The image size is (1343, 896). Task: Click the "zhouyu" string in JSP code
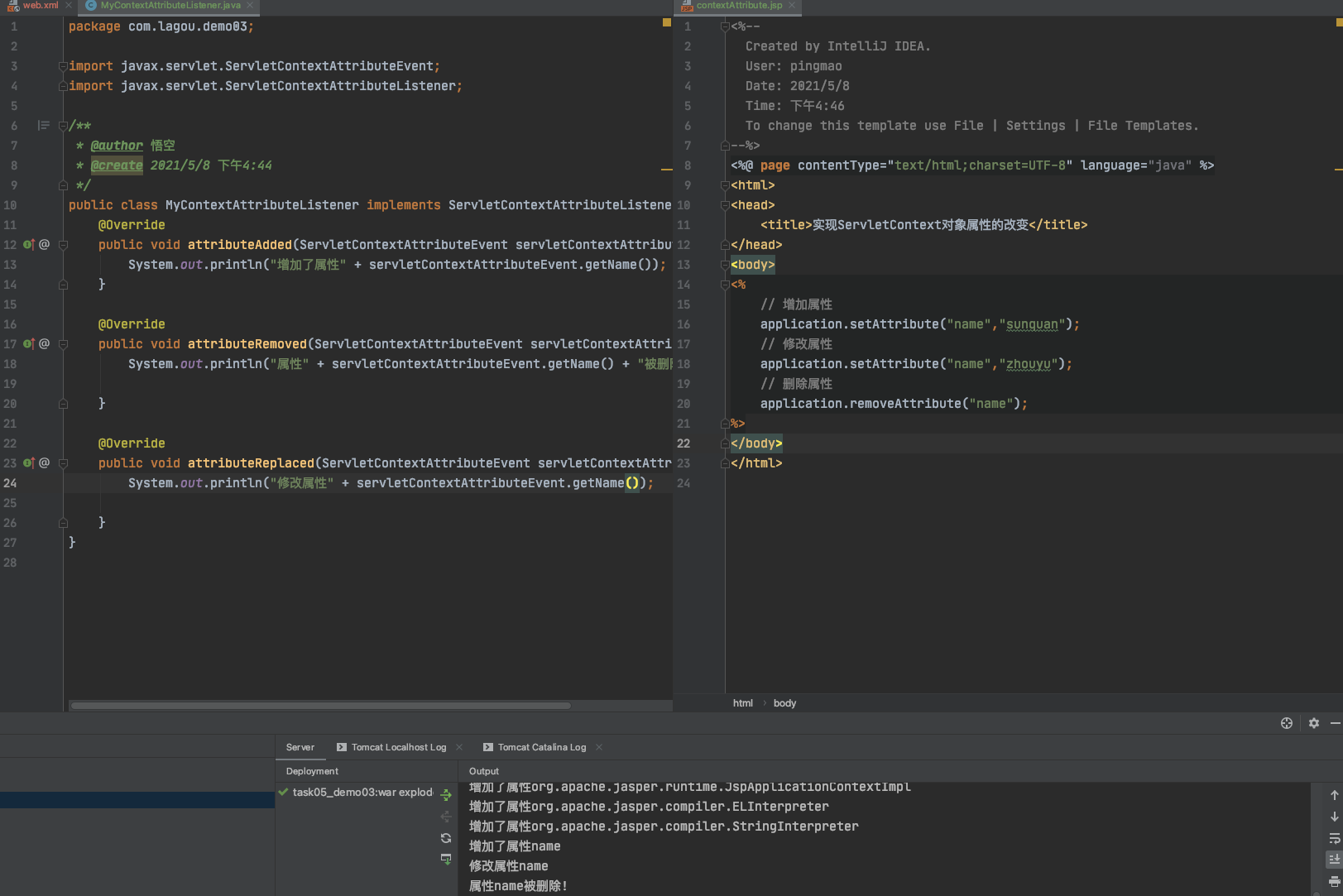tap(1028, 364)
